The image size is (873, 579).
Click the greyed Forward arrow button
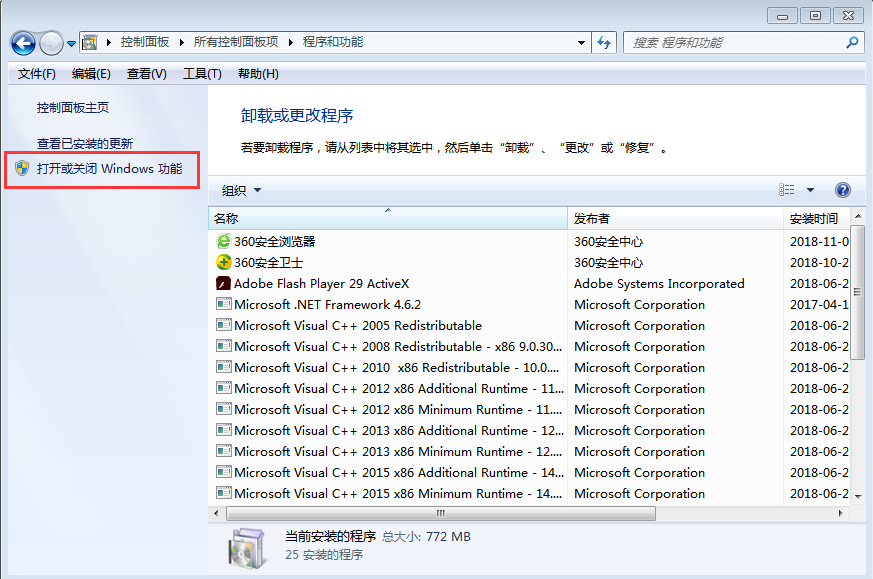point(51,43)
